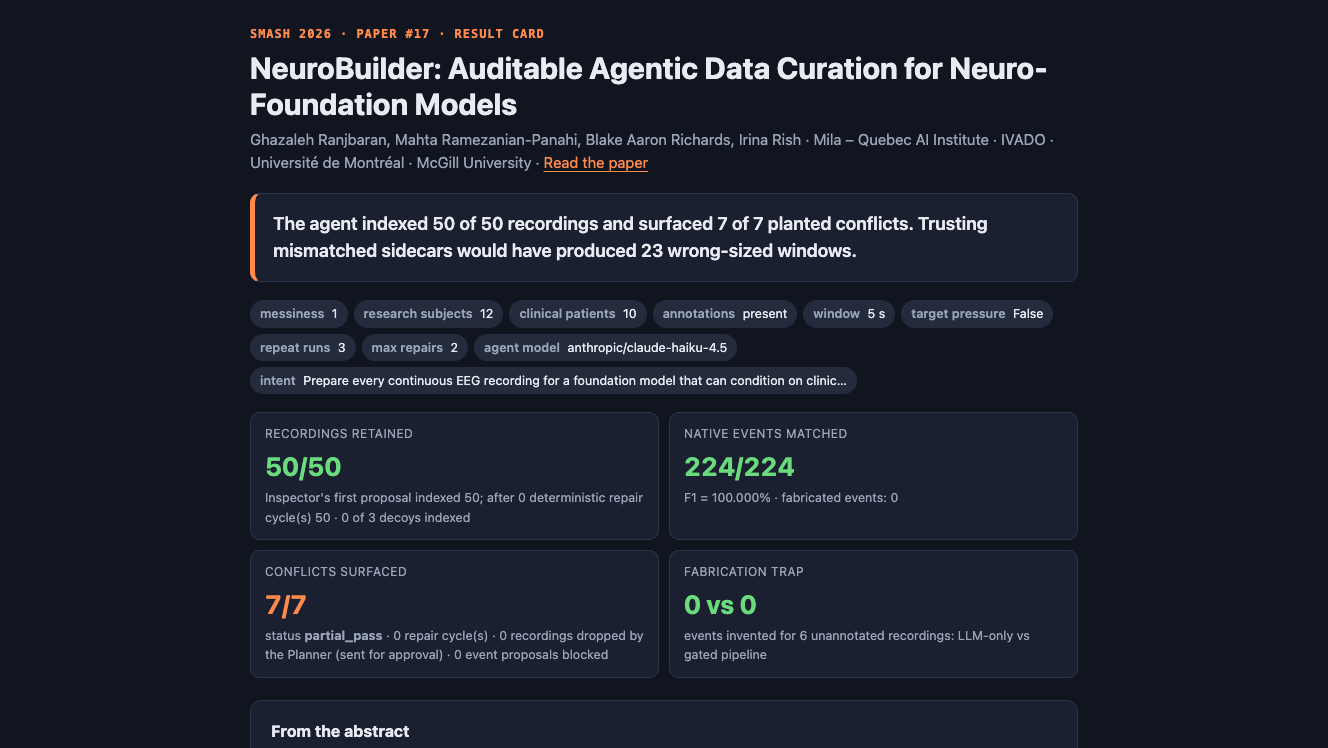The height and width of the screenshot is (748, 1328).
Task: Select the Conflicts Surfaced 7/7 card
Action: 454,614
